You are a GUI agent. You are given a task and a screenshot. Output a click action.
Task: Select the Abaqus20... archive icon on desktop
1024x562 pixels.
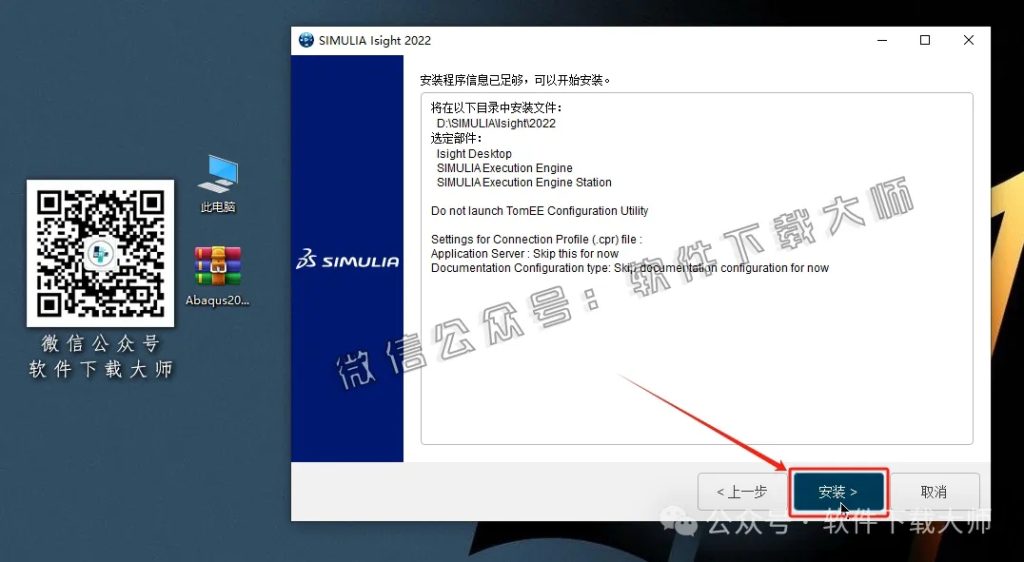(217, 275)
